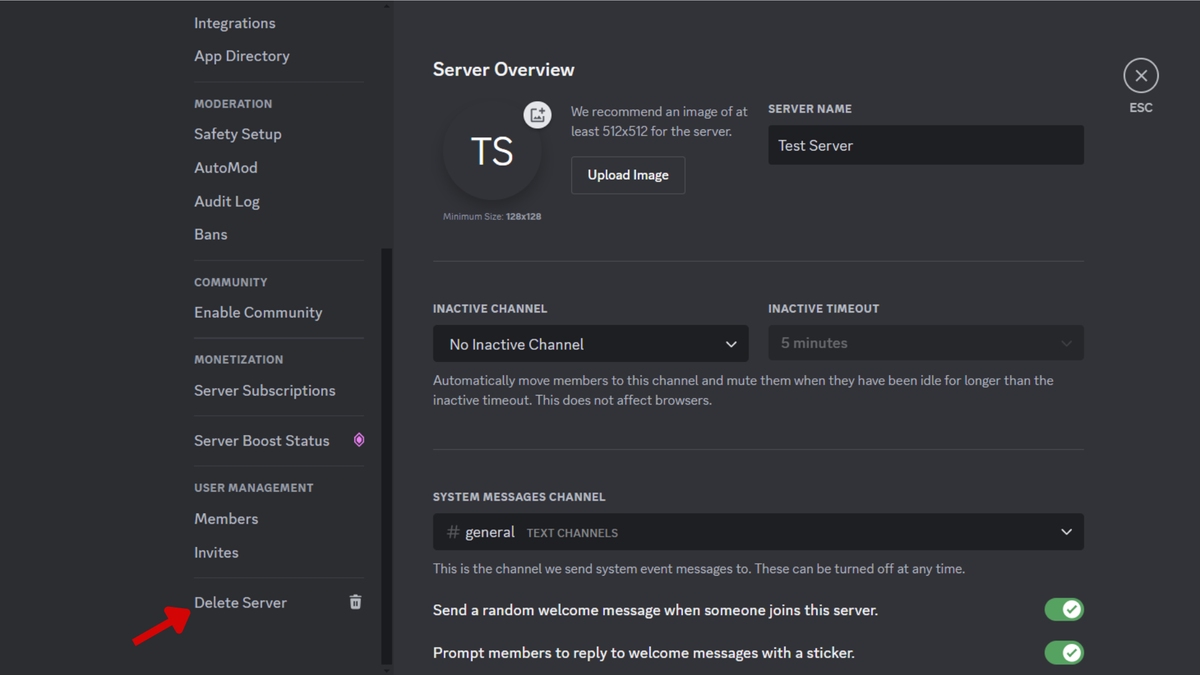Open the Audit Log section
1200x675 pixels.
(x=226, y=200)
